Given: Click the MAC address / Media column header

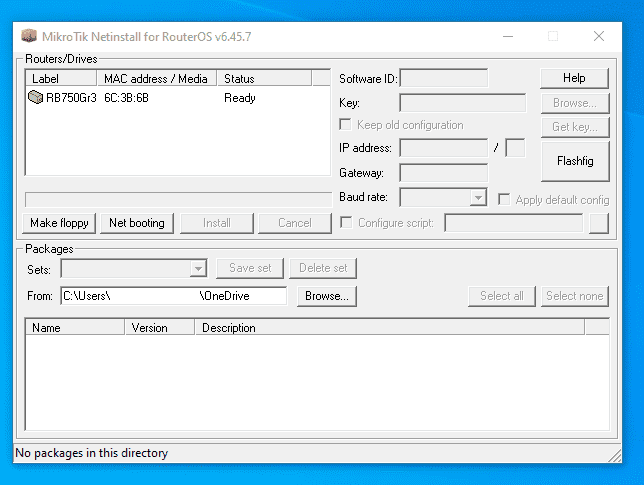Looking at the screenshot, I should [x=158, y=78].
